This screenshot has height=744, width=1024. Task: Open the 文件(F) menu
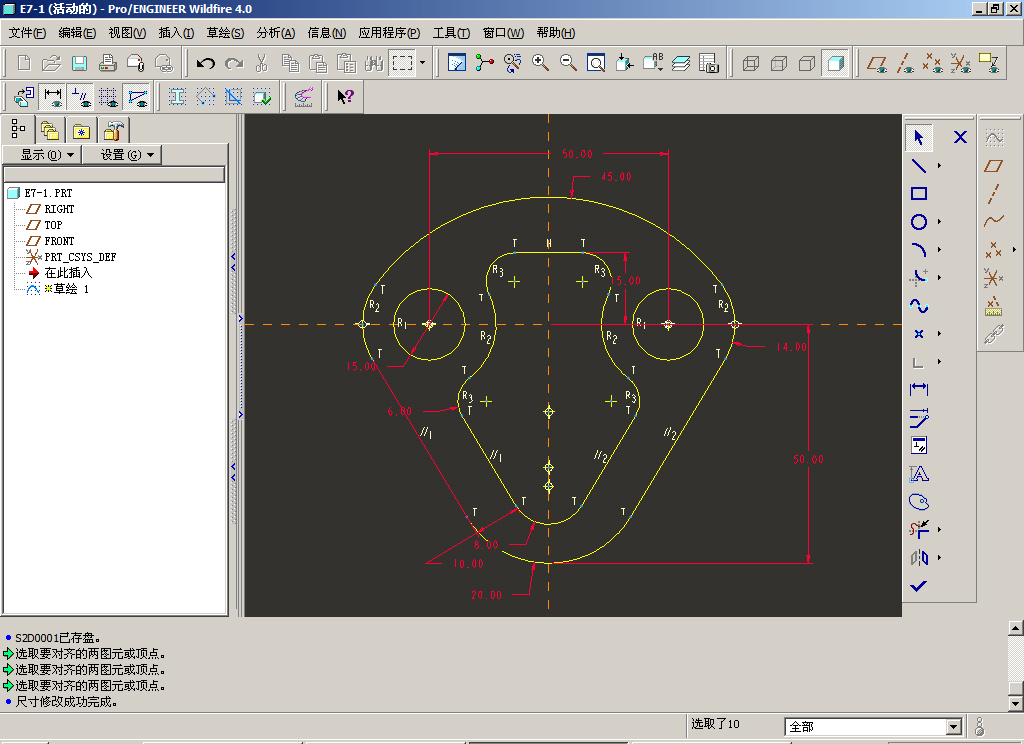[27, 33]
